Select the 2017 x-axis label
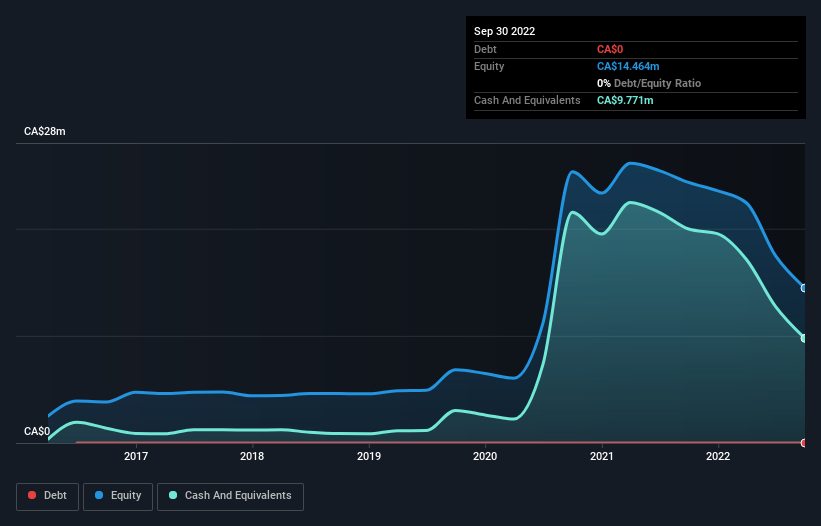The image size is (821, 526). coord(136,456)
